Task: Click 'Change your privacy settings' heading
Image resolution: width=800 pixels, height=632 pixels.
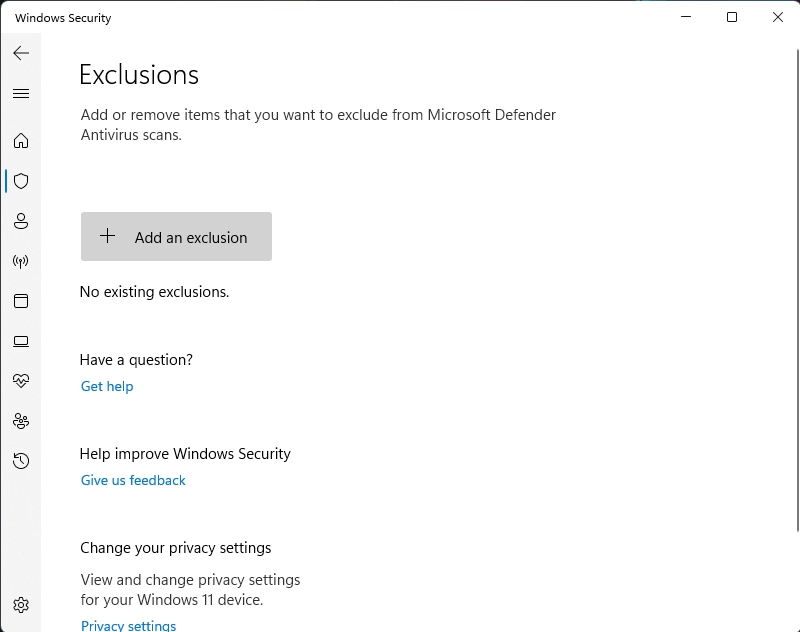Action: point(176,548)
